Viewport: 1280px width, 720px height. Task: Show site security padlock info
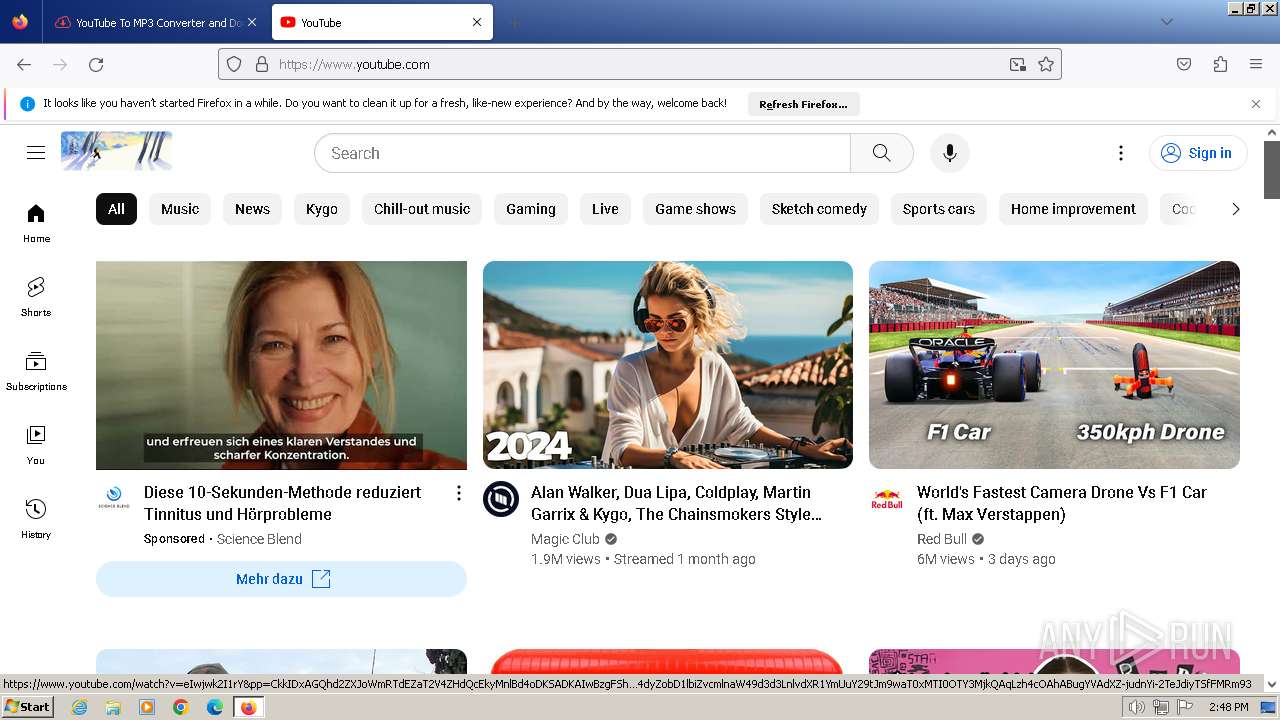(262, 64)
